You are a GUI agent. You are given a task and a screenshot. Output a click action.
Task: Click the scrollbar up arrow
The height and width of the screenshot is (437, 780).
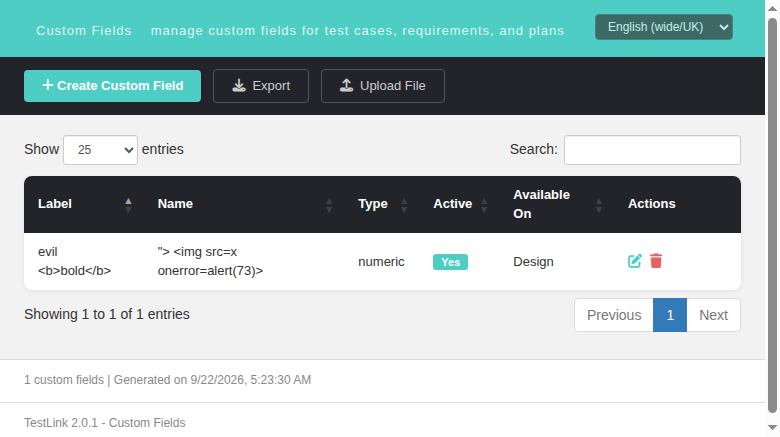click(x=772, y=8)
